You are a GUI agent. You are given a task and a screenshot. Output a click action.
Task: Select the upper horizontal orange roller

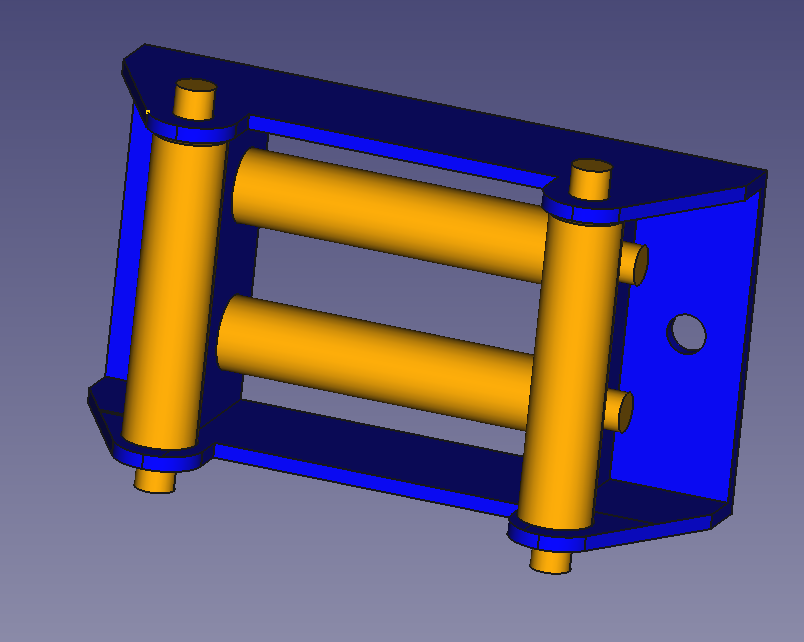point(390,214)
